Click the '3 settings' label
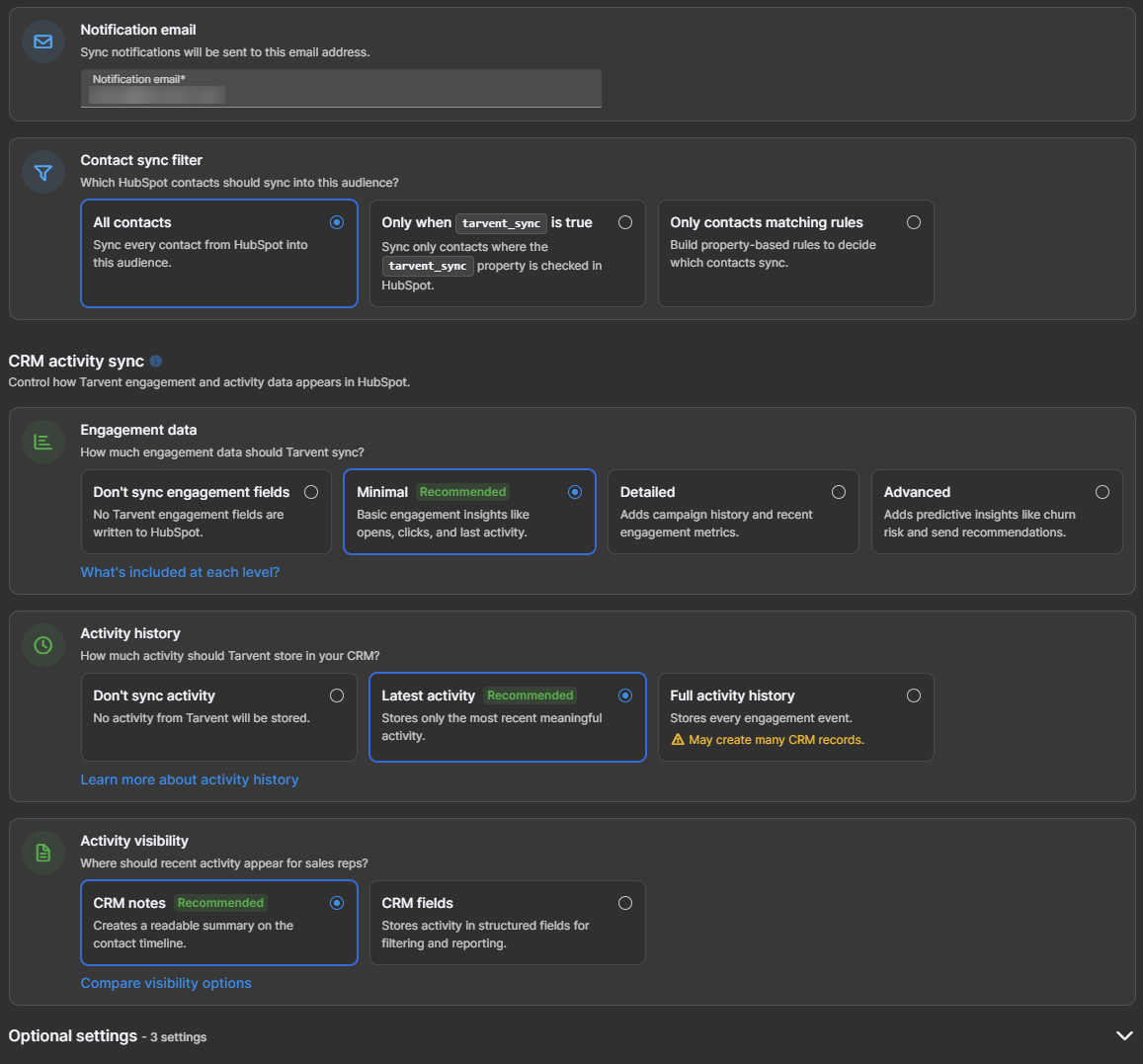The height and width of the screenshot is (1064, 1143). 179,1037
